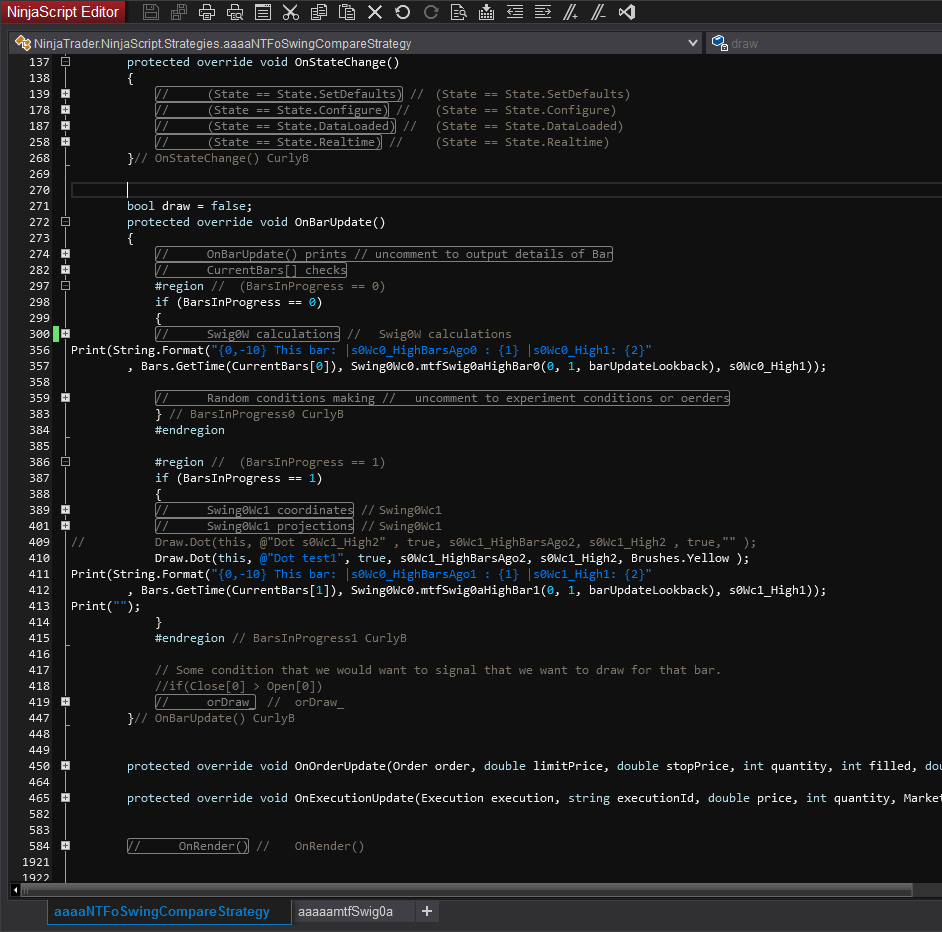Click the Comment selection icon
The image size is (942, 932).
point(571,13)
